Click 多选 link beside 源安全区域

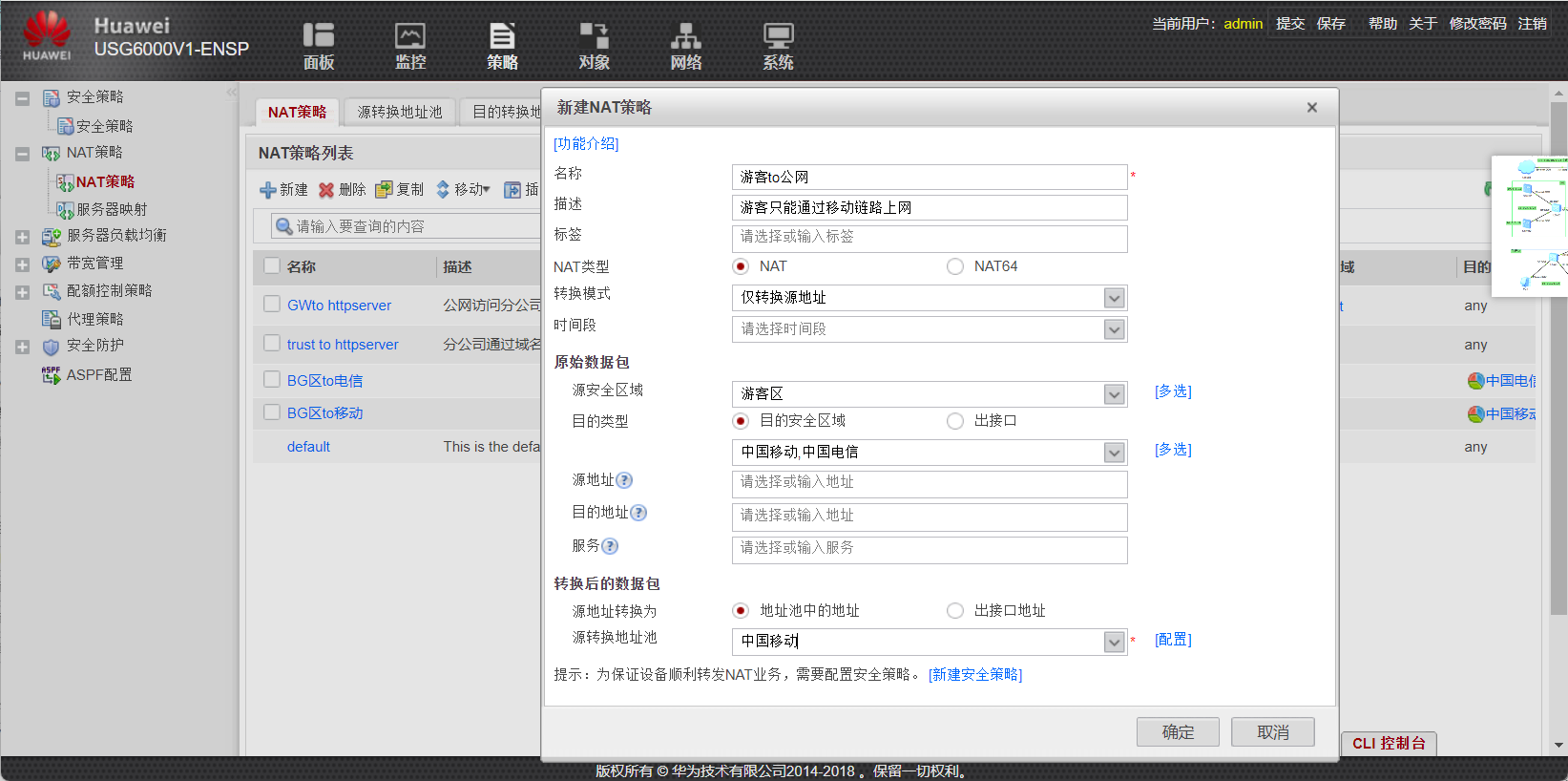click(x=1173, y=391)
